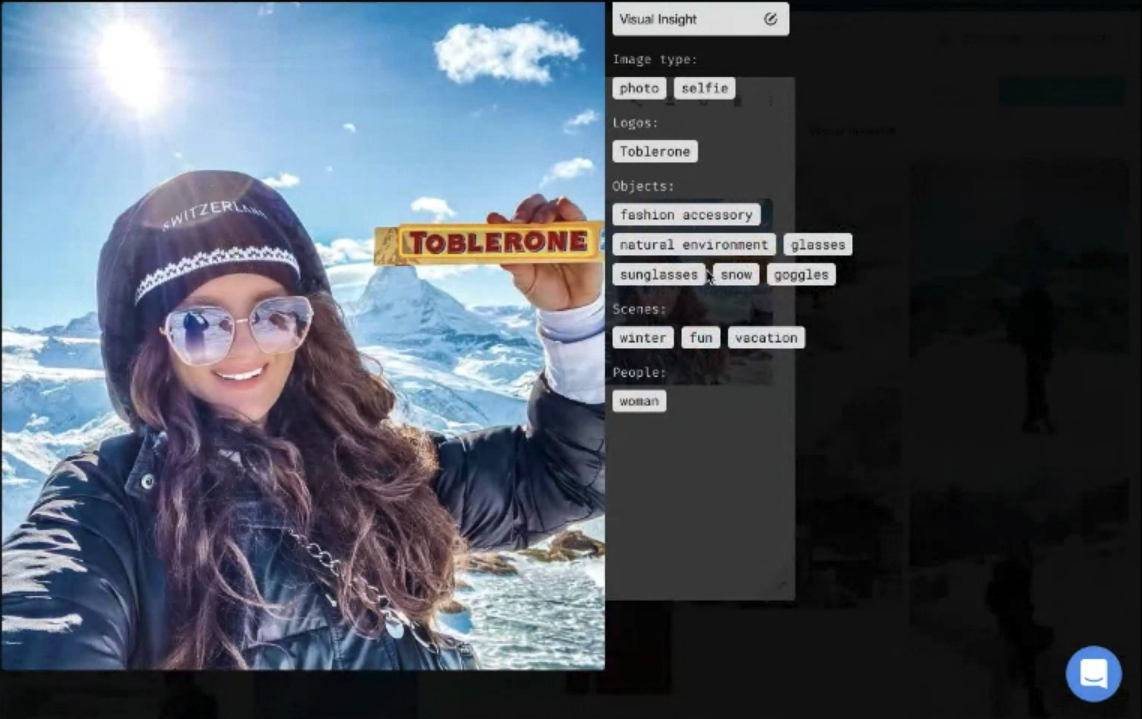Screen dimensions: 1142x719
Task: Select the 'photo' image type tag
Action: point(639,88)
